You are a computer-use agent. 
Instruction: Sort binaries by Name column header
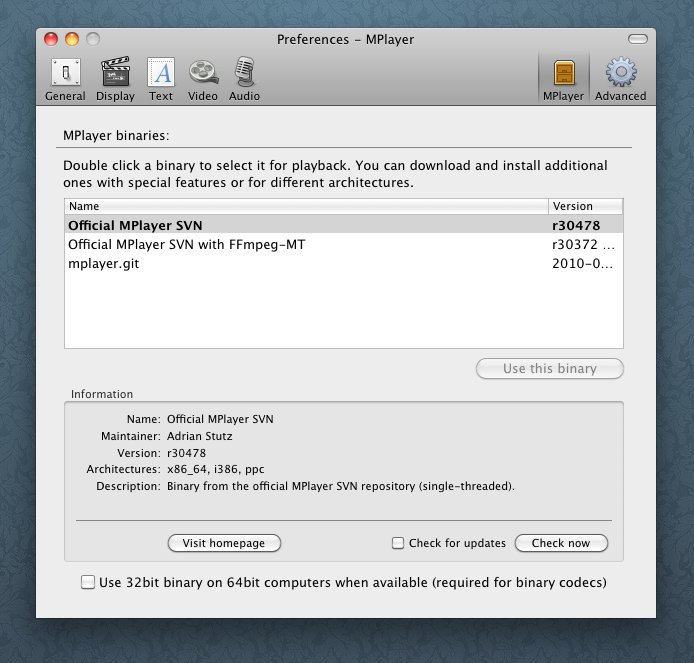pos(305,206)
